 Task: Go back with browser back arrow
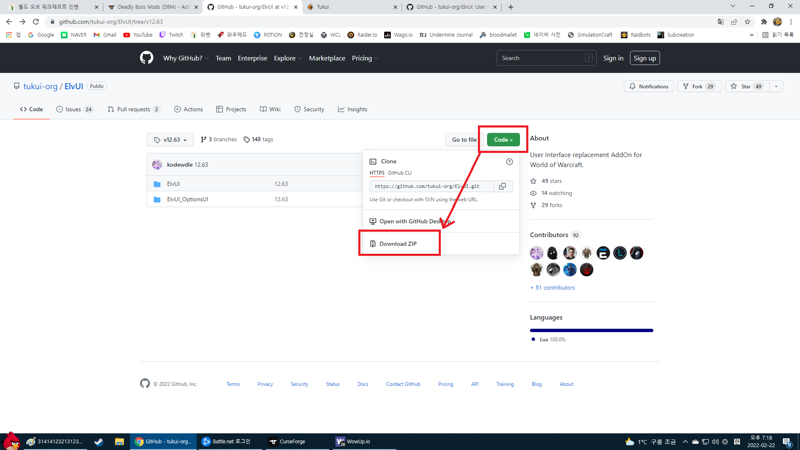9,22
